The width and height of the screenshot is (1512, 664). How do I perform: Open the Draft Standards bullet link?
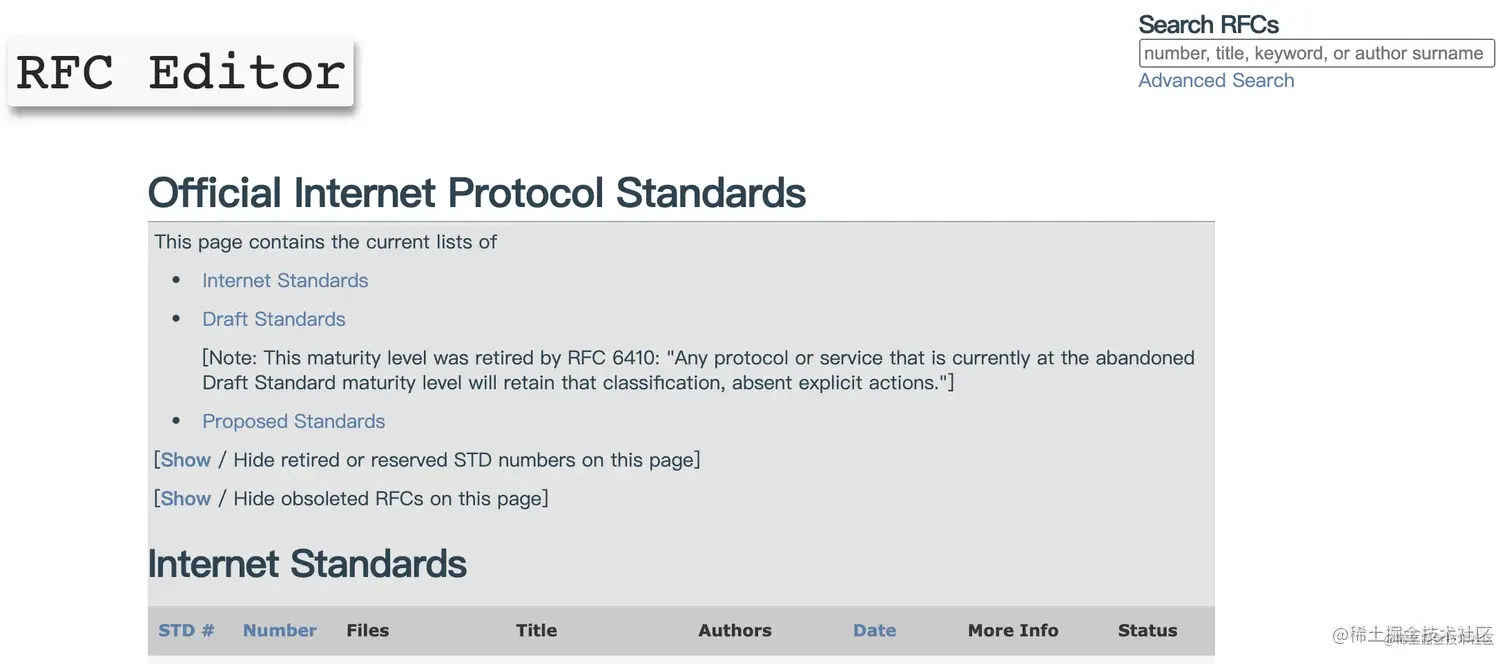pos(274,320)
